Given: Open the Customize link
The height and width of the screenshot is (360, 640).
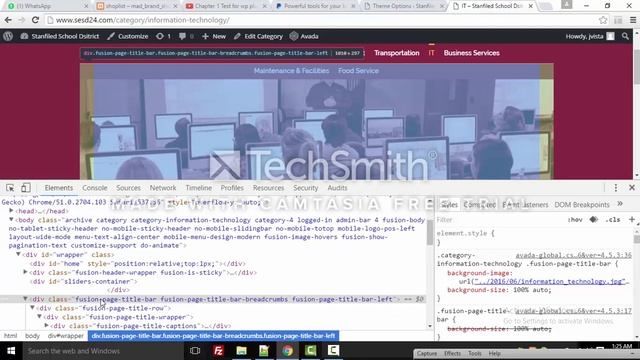Looking at the screenshot, I should (x=128, y=36).
